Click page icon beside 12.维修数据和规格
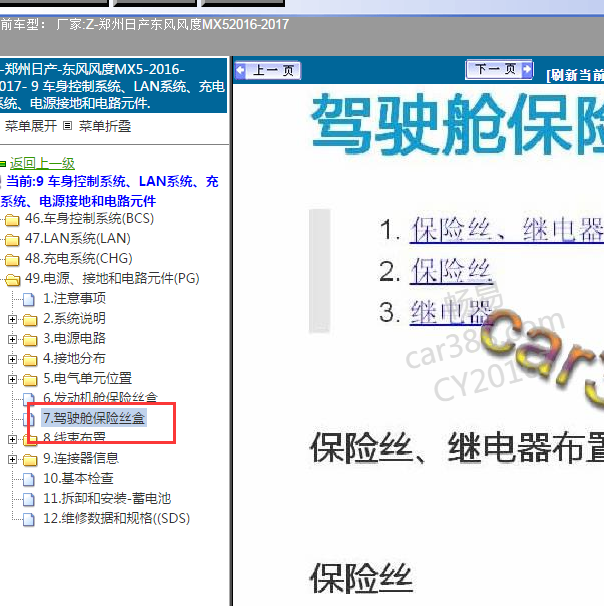Viewport: 604px width, 606px height. (x=29, y=520)
